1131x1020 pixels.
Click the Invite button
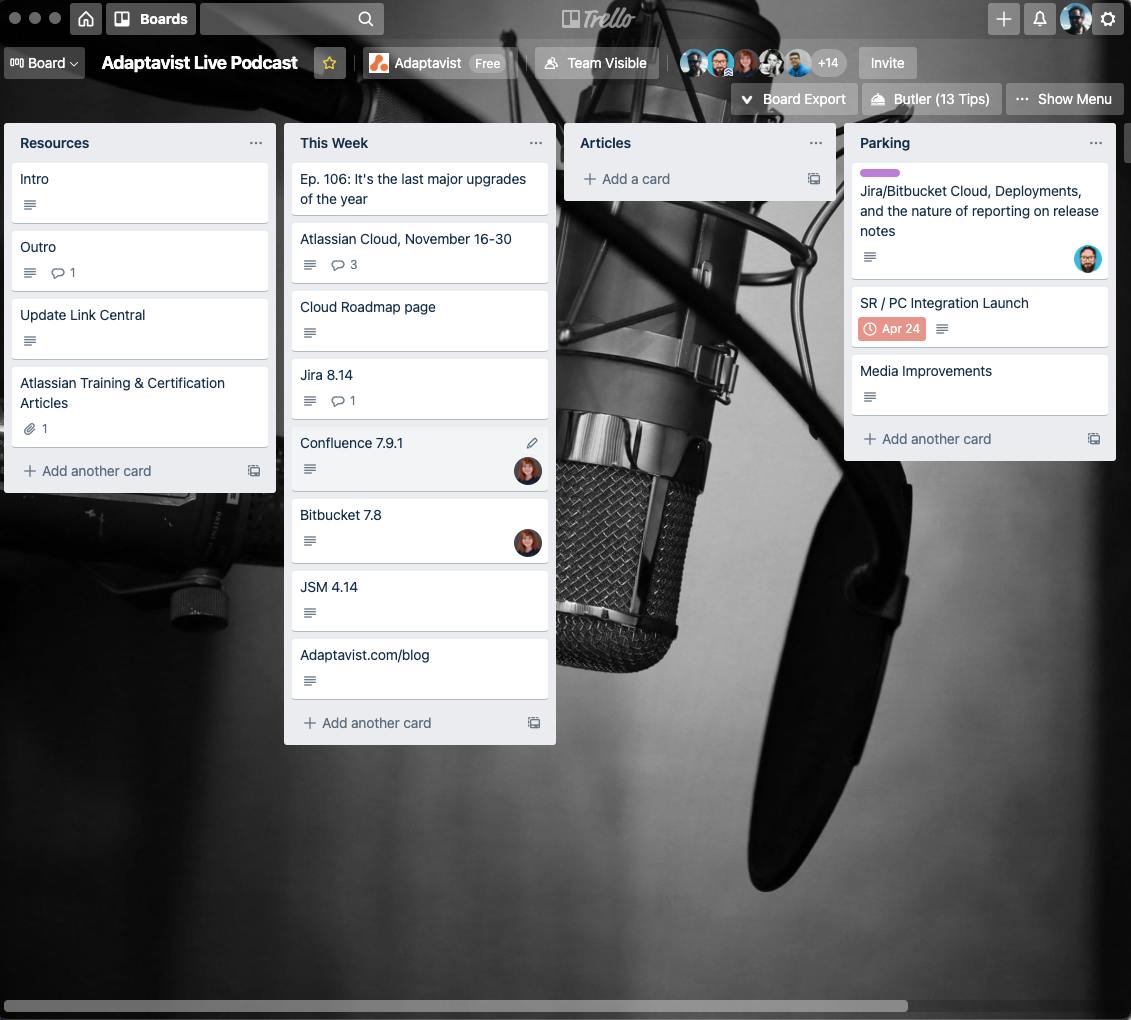click(887, 63)
